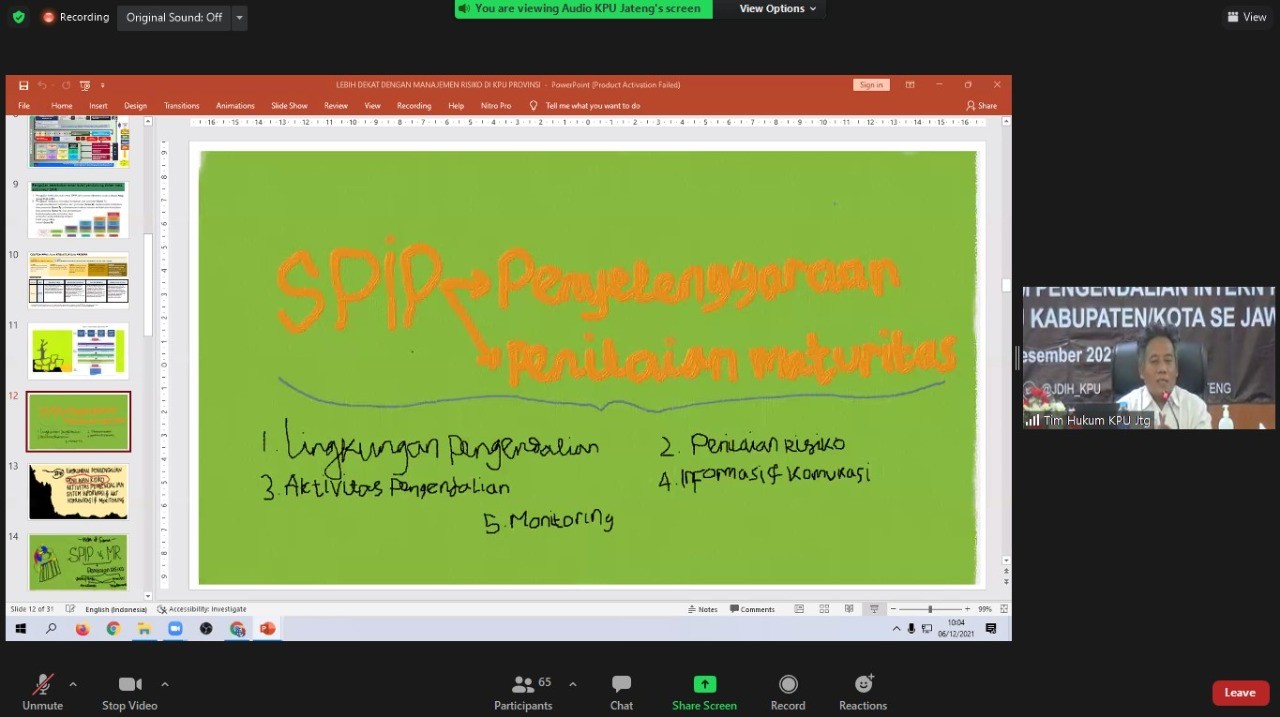Open the Slide Show ribbon tab

[289, 106]
